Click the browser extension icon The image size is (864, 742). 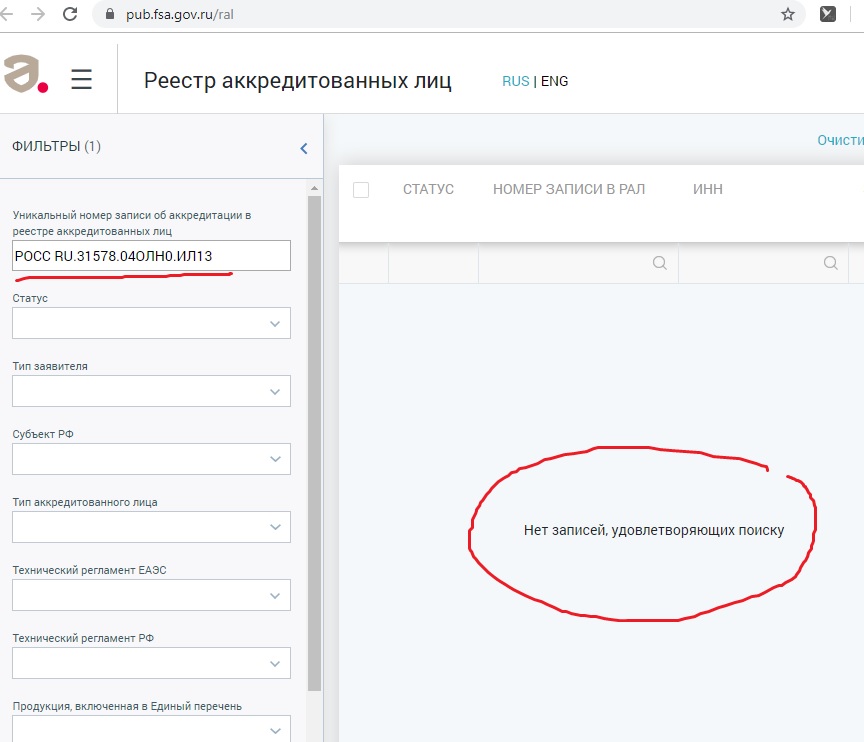(828, 14)
